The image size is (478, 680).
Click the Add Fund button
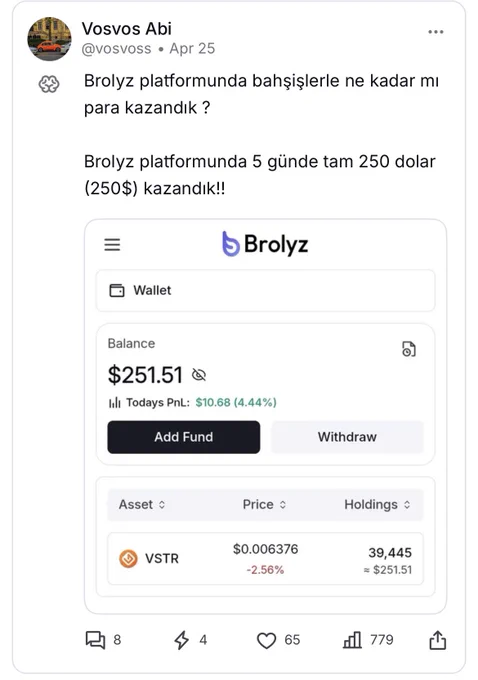pyautogui.click(x=184, y=437)
